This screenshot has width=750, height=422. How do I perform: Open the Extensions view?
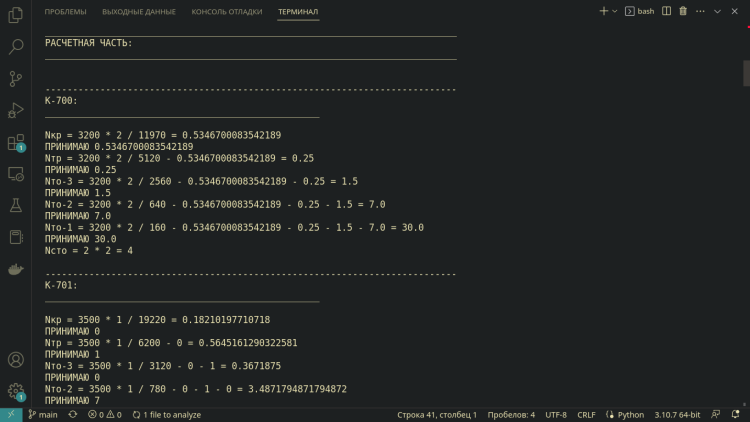15,142
